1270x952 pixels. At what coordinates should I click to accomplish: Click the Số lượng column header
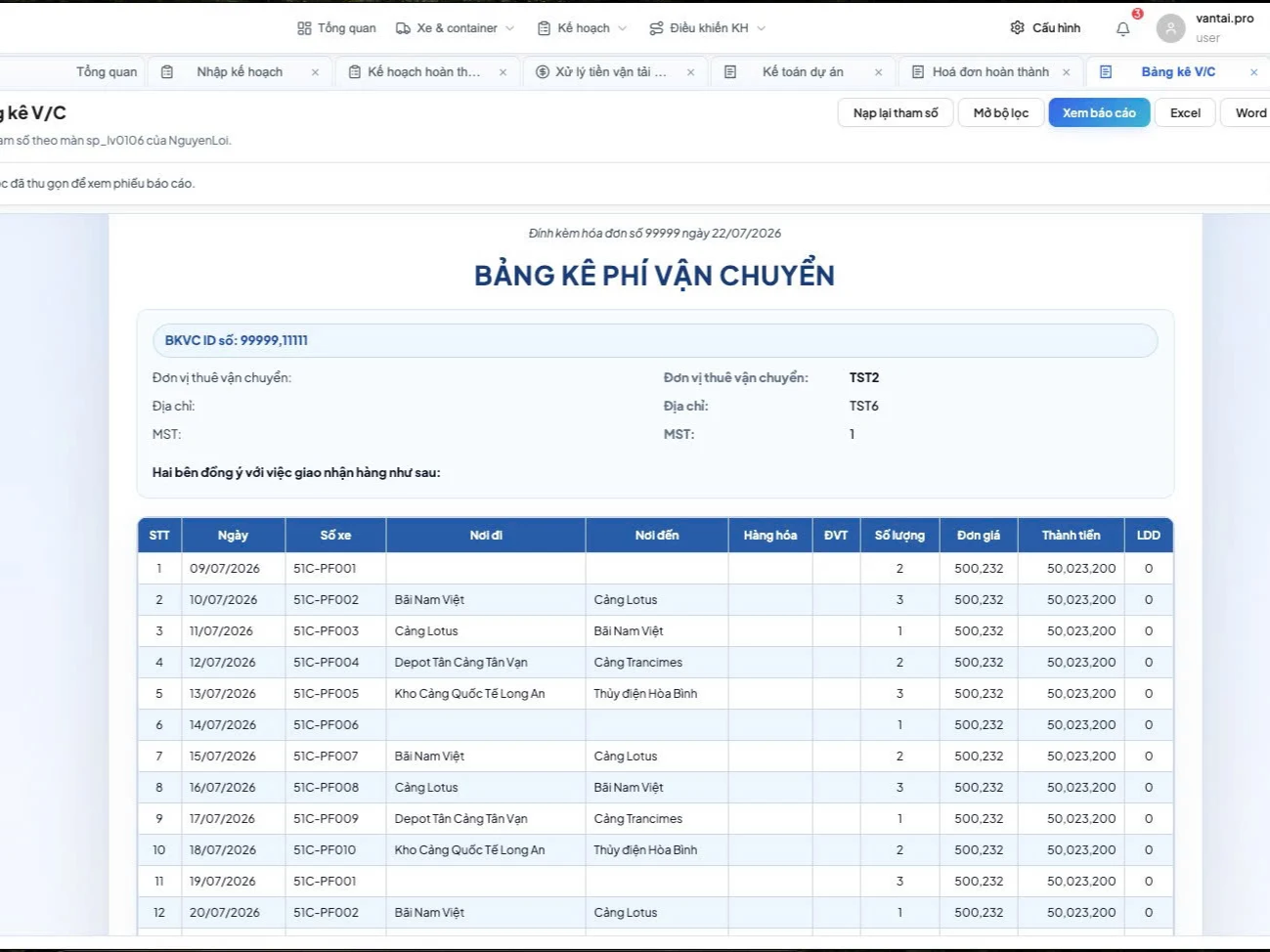(899, 536)
